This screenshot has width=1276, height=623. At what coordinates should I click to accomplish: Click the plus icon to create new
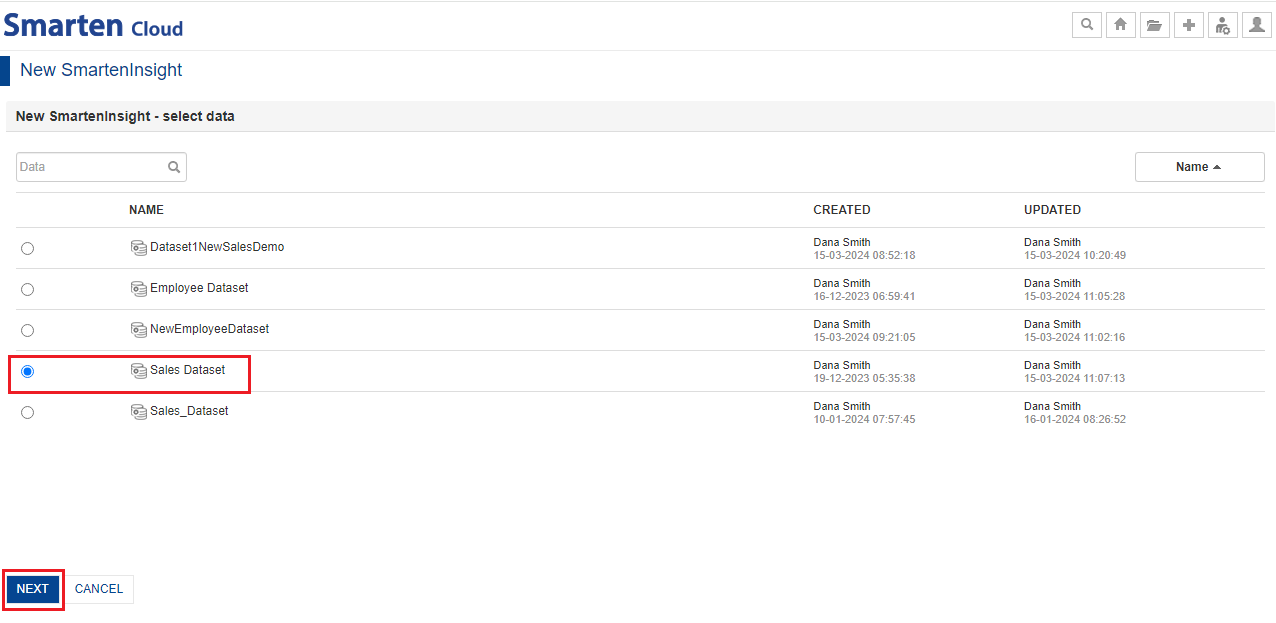click(x=1188, y=25)
